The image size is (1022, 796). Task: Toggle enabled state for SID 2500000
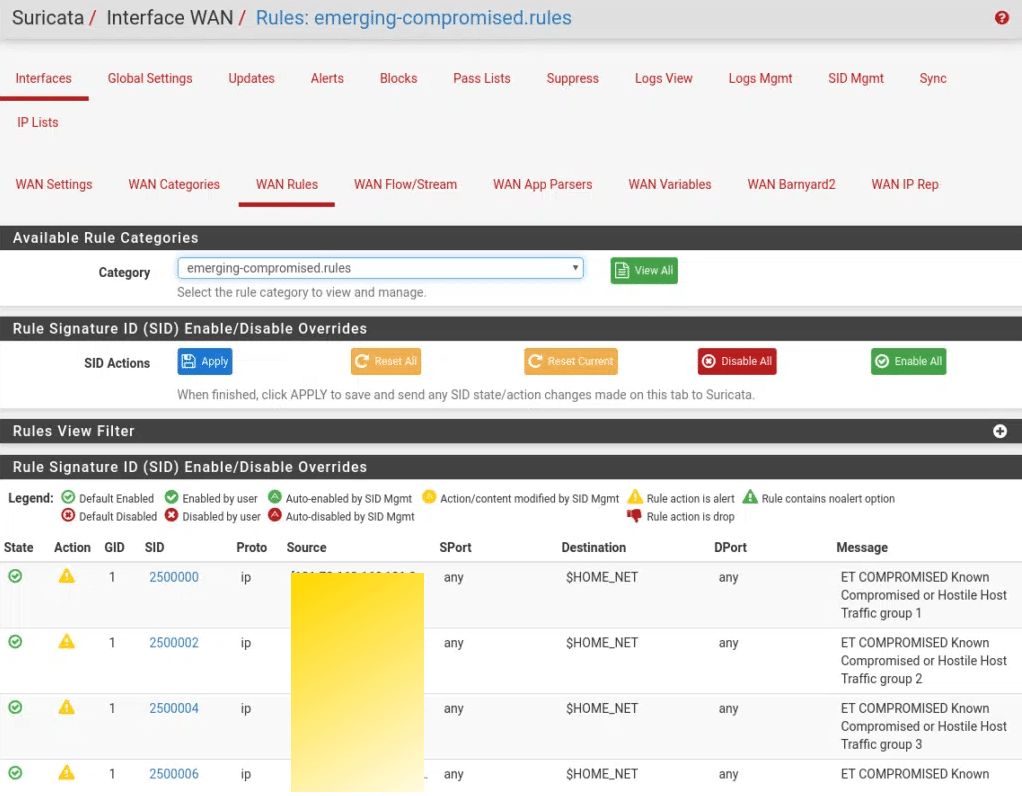coord(15,576)
